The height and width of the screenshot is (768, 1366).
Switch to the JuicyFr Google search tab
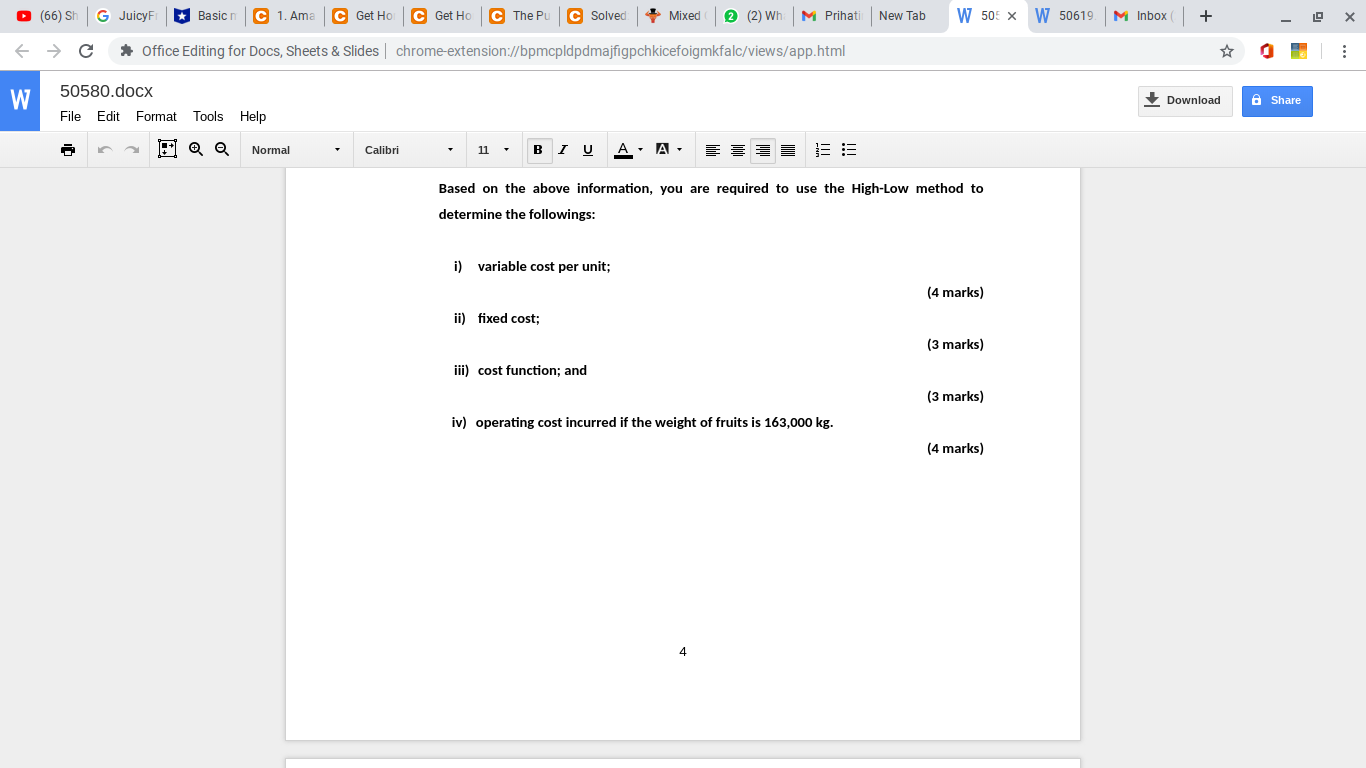tap(127, 16)
